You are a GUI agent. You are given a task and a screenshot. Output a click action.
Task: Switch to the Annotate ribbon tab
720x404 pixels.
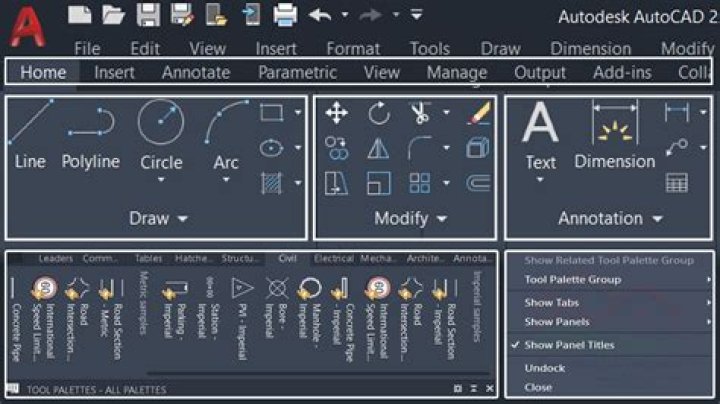coord(196,73)
